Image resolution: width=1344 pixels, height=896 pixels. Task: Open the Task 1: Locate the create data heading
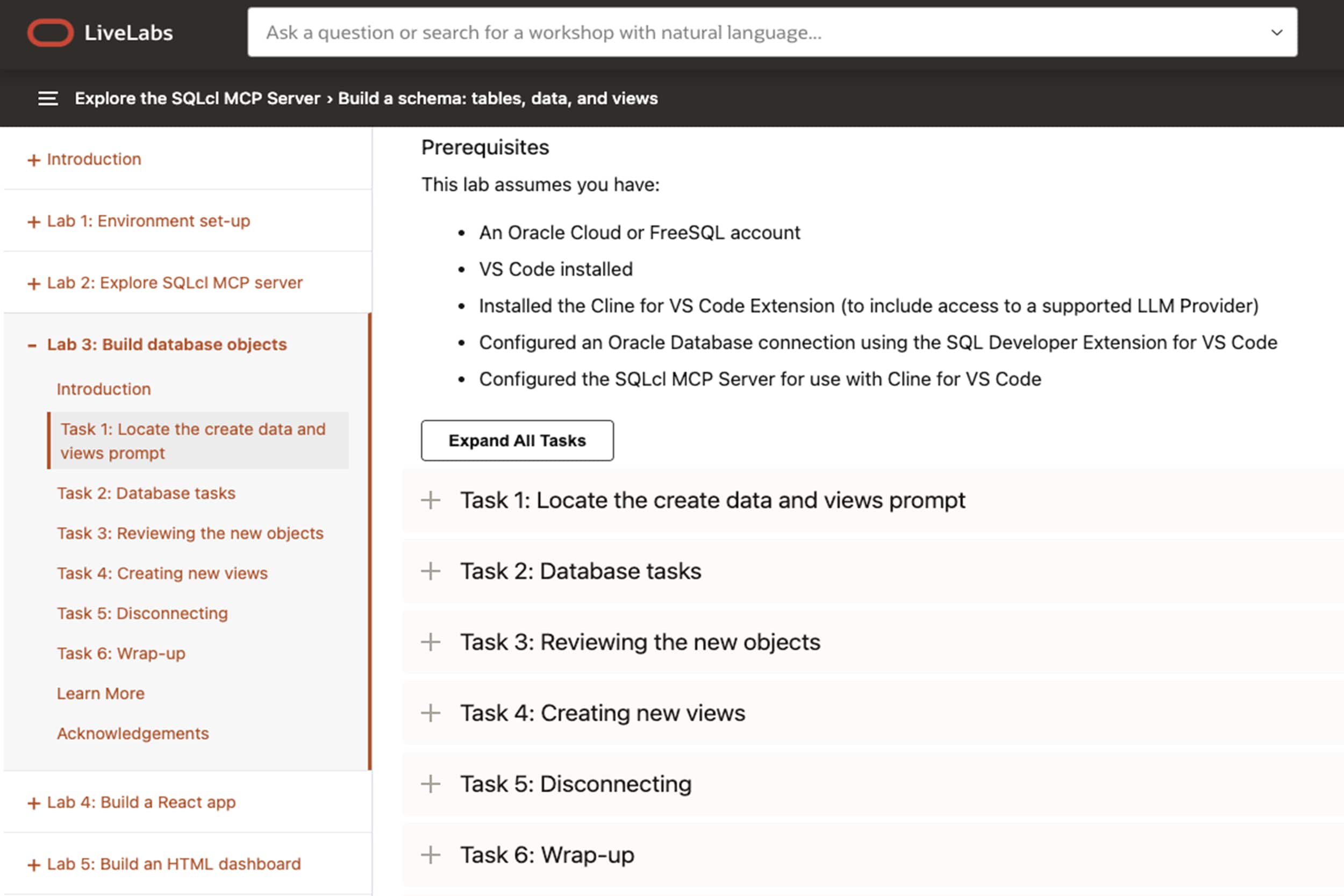coord(713,500)
